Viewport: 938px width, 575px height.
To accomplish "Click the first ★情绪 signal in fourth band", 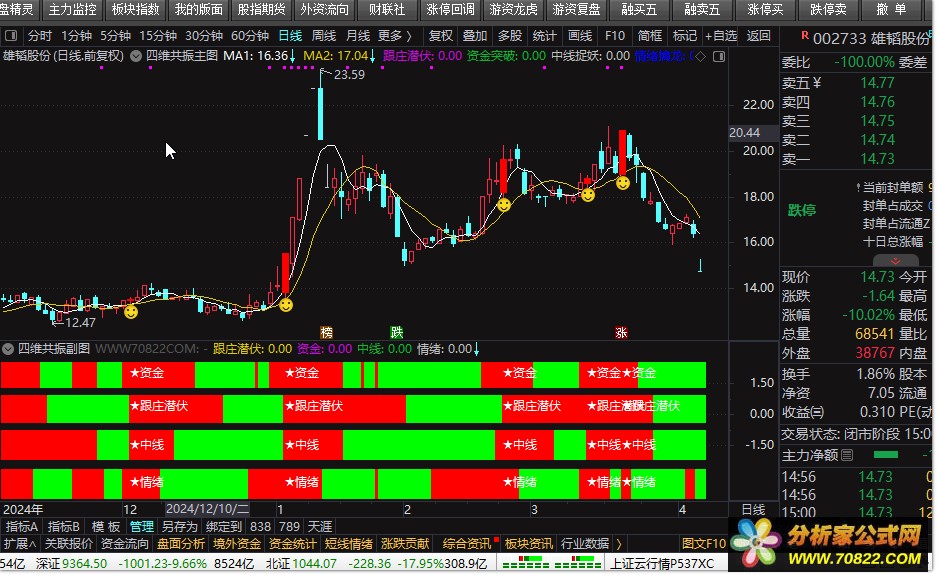I will (x=147, y=482).
